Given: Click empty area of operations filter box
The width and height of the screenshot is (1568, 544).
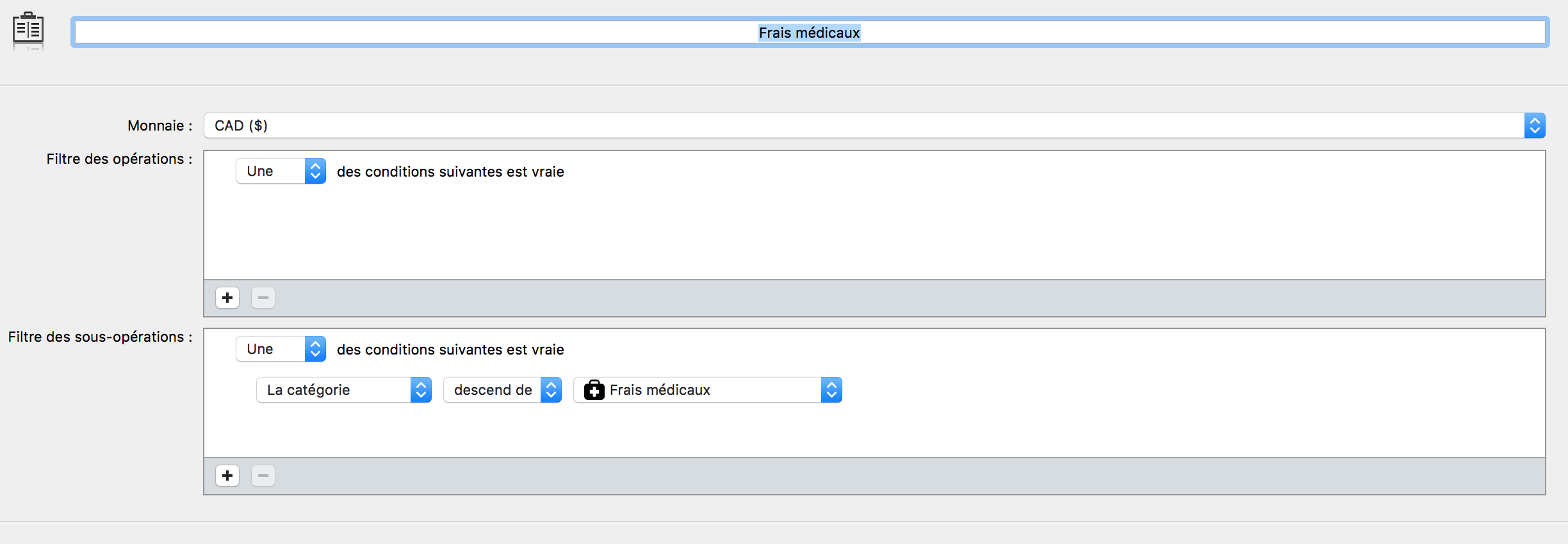Looking at the screenshot, I should tap(874, 232).
